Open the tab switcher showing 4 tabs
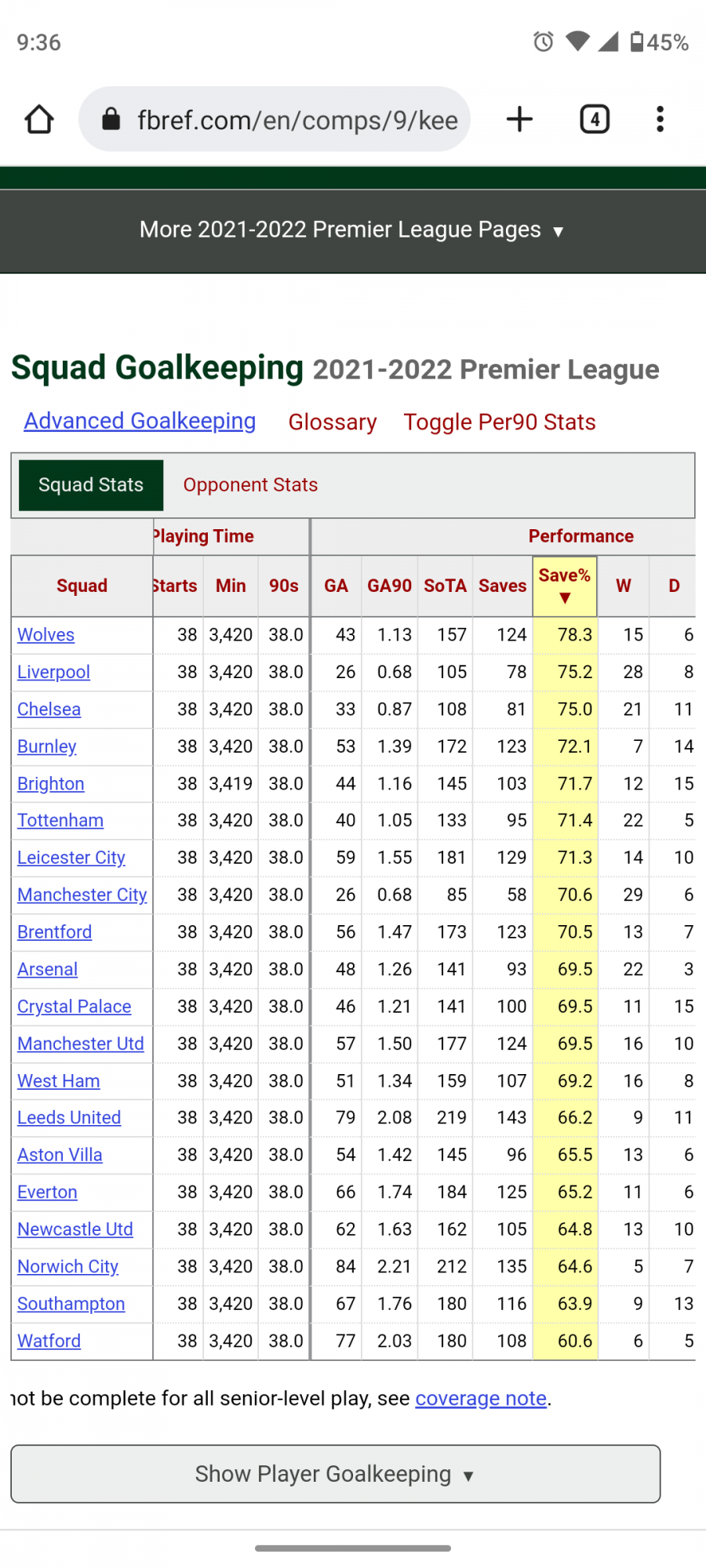 (x=595, y=120)
